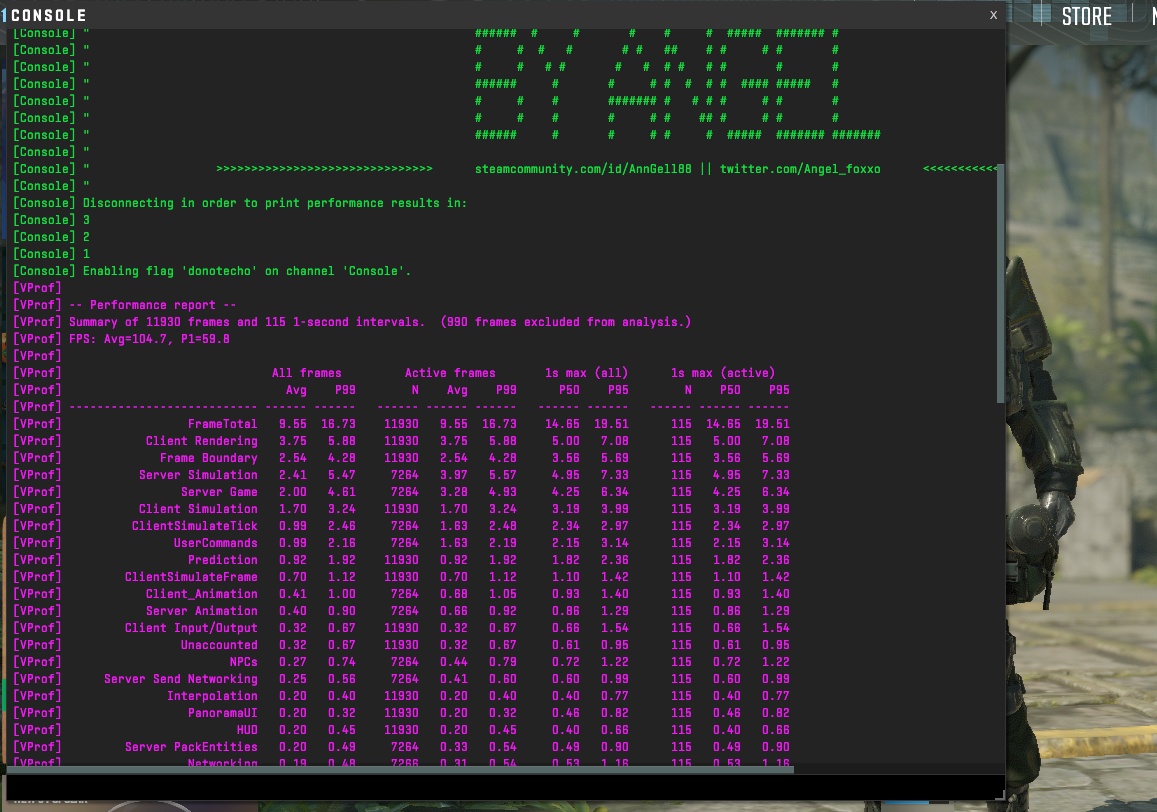Click the Client Rendering row label
Viewport: 1157px width, 812px height.
(x=201, y=441)
